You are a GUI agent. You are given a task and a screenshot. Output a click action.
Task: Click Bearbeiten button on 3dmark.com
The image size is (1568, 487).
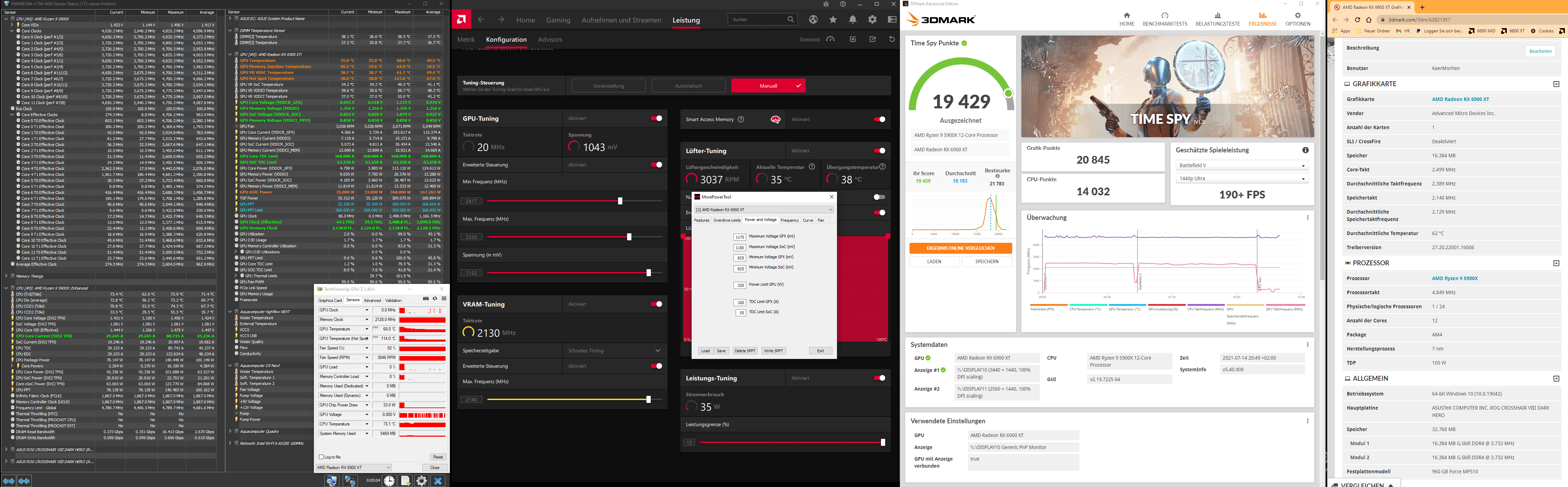pos(1540,51)
